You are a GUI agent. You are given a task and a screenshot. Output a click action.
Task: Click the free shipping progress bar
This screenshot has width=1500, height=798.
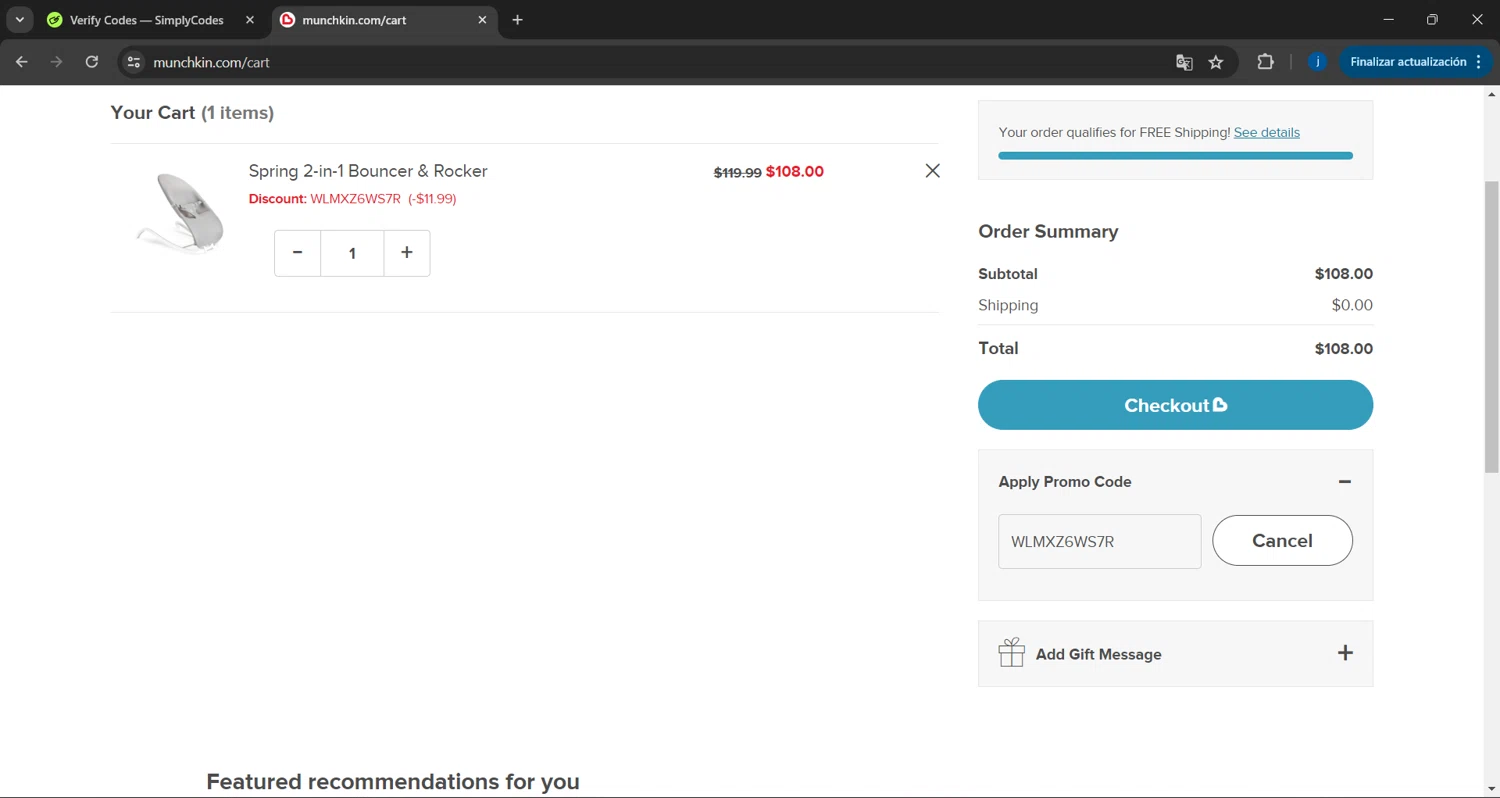[1175, 155]
